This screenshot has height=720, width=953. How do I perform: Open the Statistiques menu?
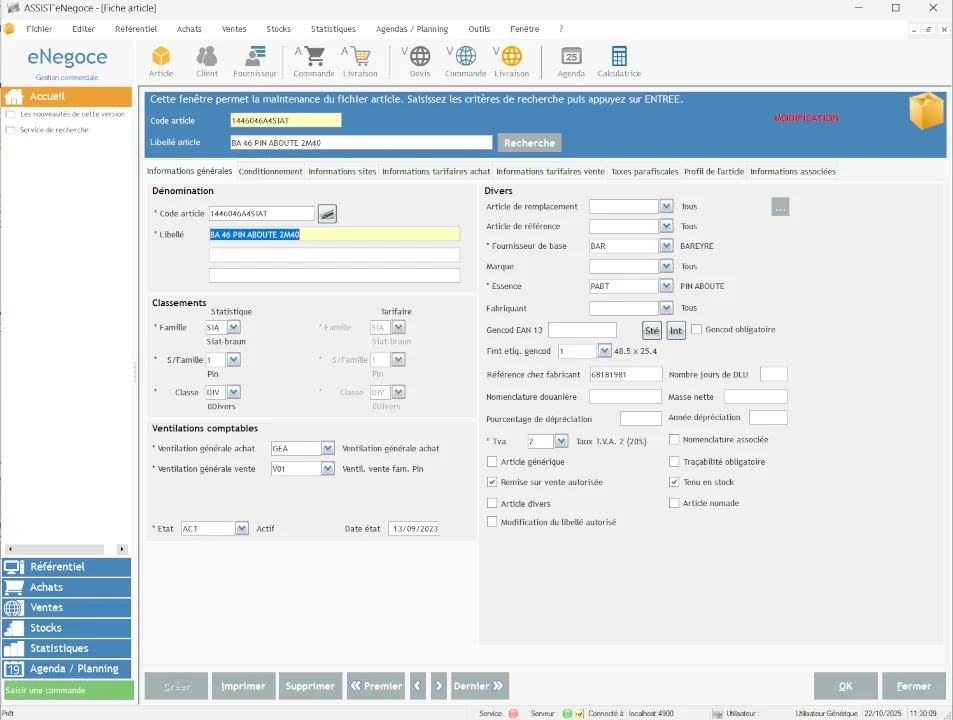333,29
